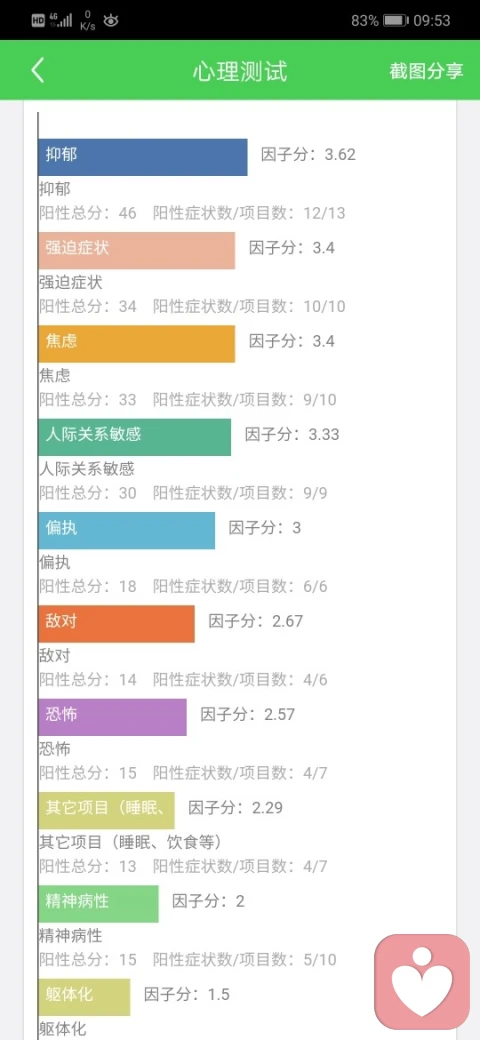This screenshot has width=480, height=1040.
Task: Select the light blue 偏执 bar
Action: tap(127, 530)
